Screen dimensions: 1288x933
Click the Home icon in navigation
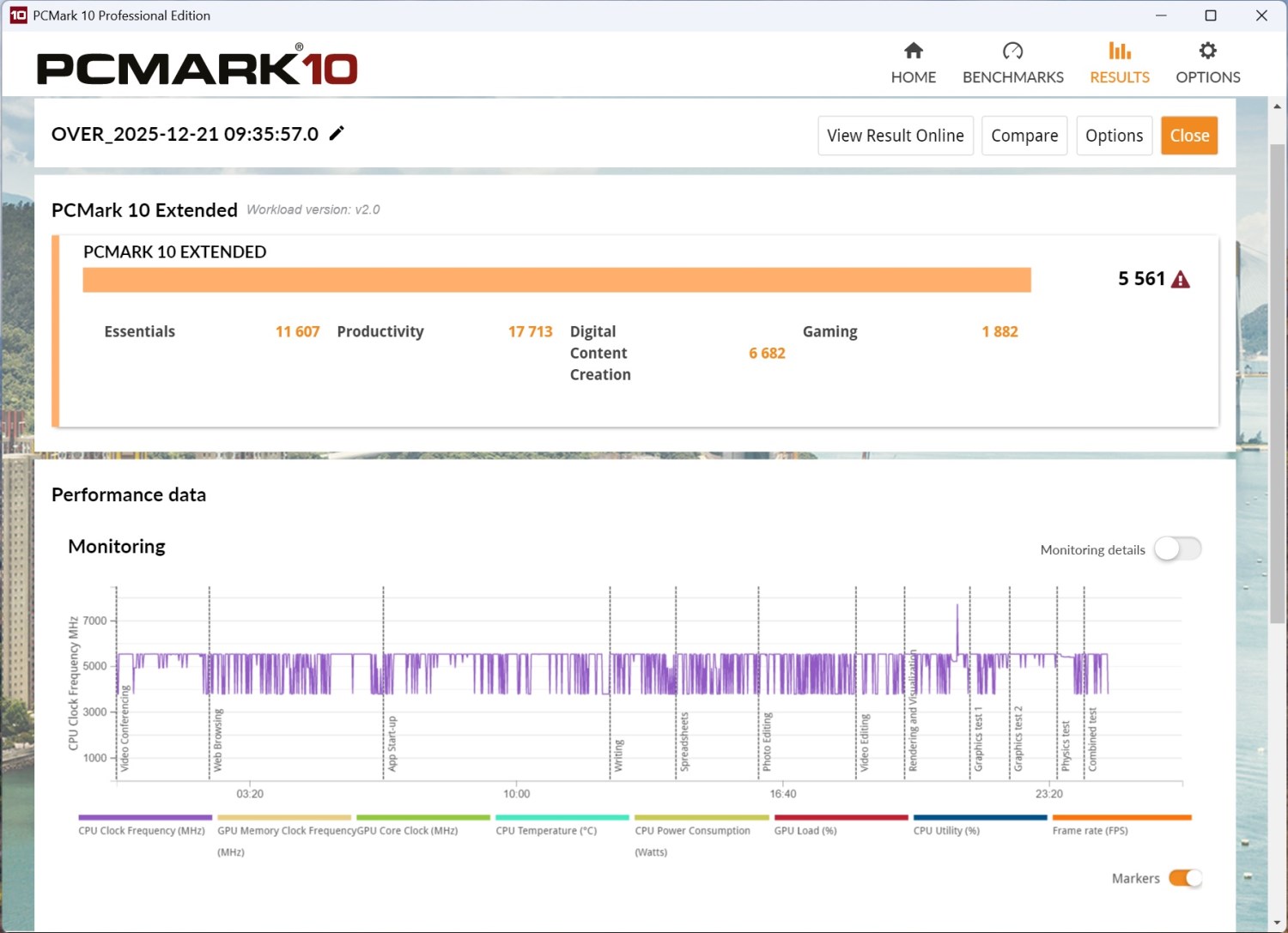(914, 51)
